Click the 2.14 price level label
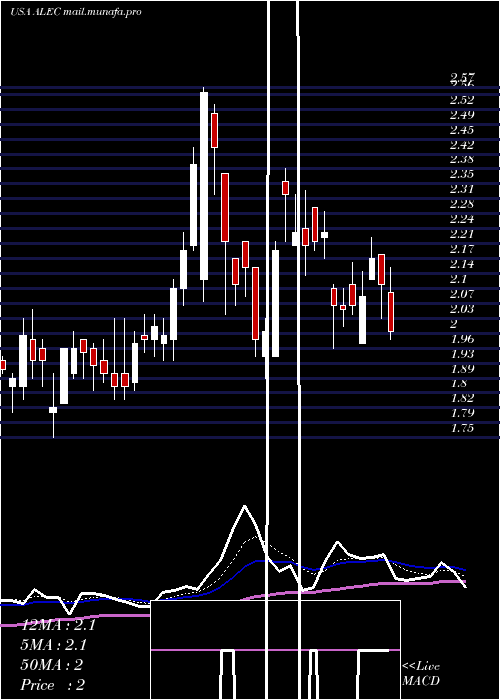Viewport: 500px width, 700px height. coord(462,264)
